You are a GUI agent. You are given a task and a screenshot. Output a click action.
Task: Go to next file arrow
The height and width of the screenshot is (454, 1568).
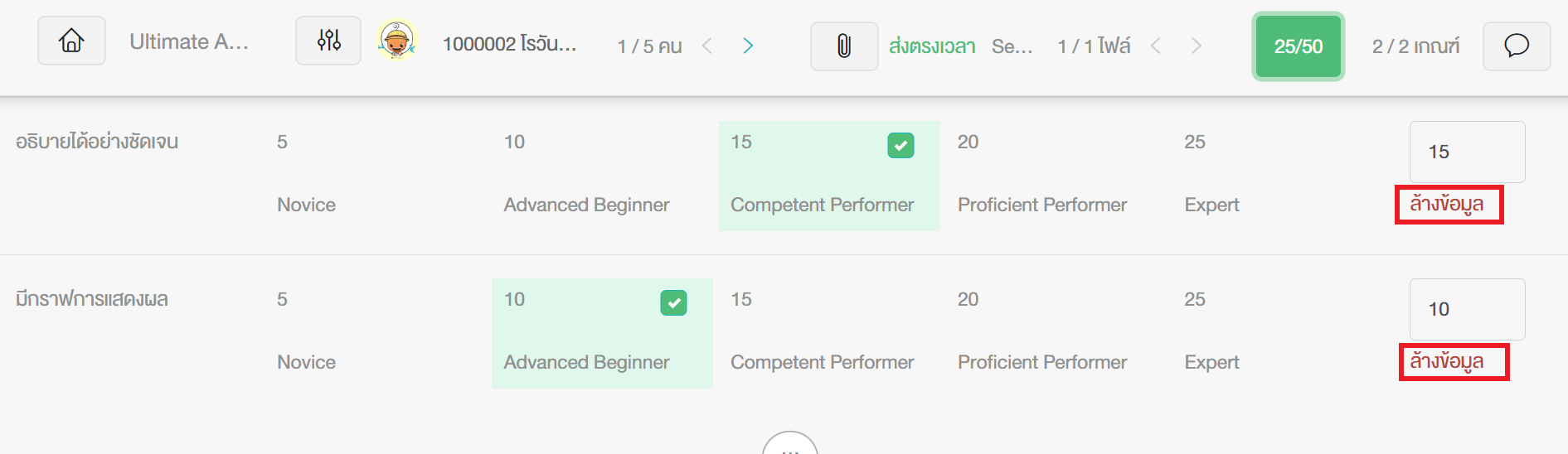(x=1196, y=46)
